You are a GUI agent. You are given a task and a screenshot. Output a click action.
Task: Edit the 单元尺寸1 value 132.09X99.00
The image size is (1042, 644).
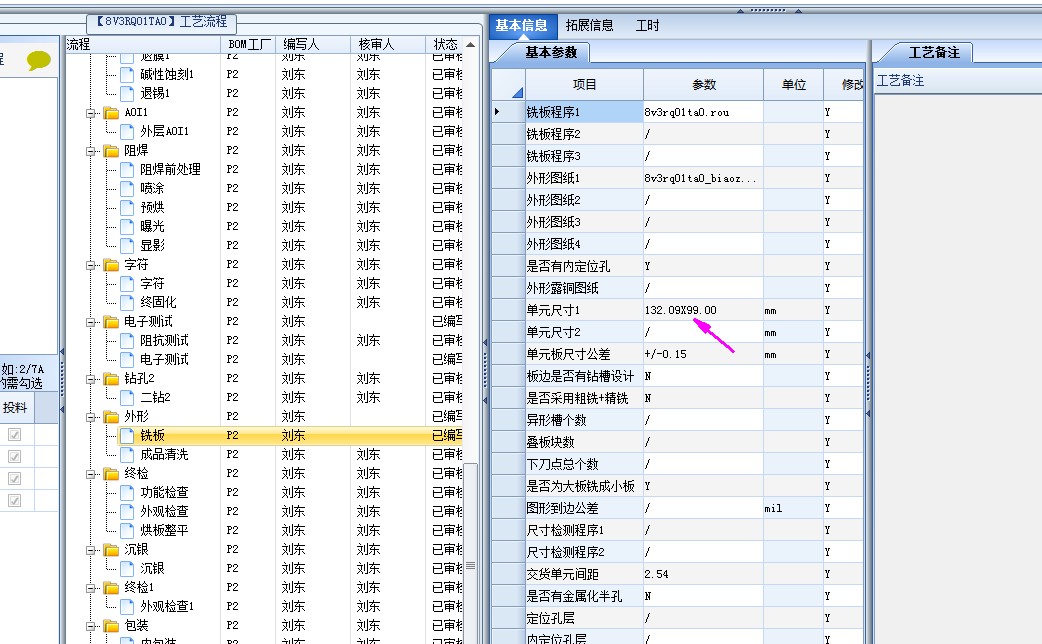click(x=703, y=310)
